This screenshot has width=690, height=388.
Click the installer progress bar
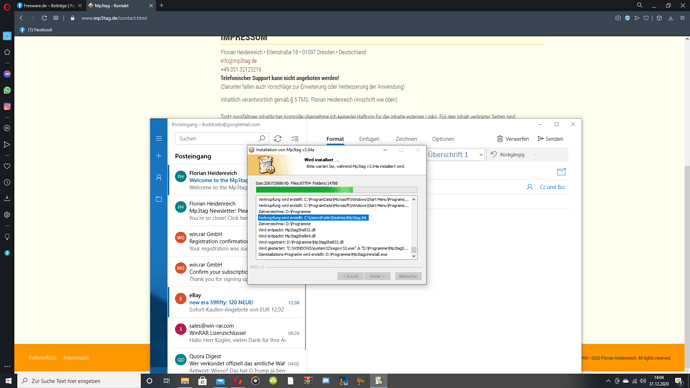[x=337, y=190]
